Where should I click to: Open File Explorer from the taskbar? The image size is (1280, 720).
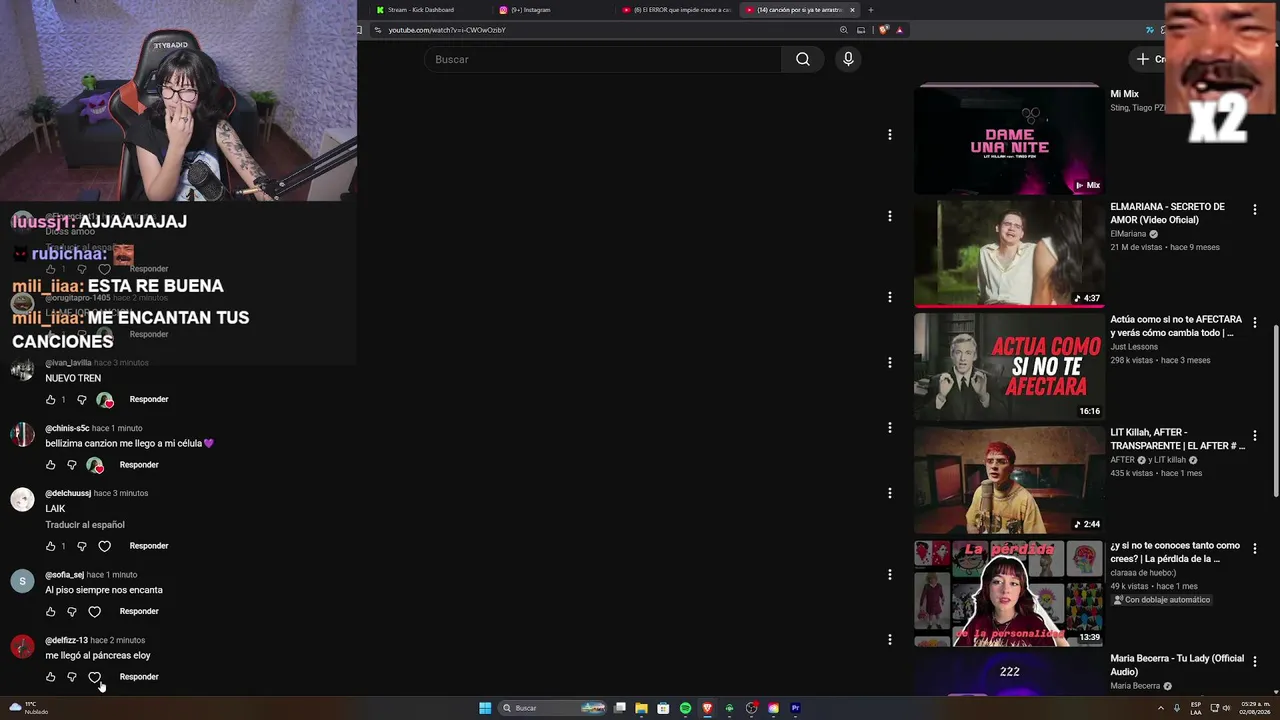click(641, 708)
